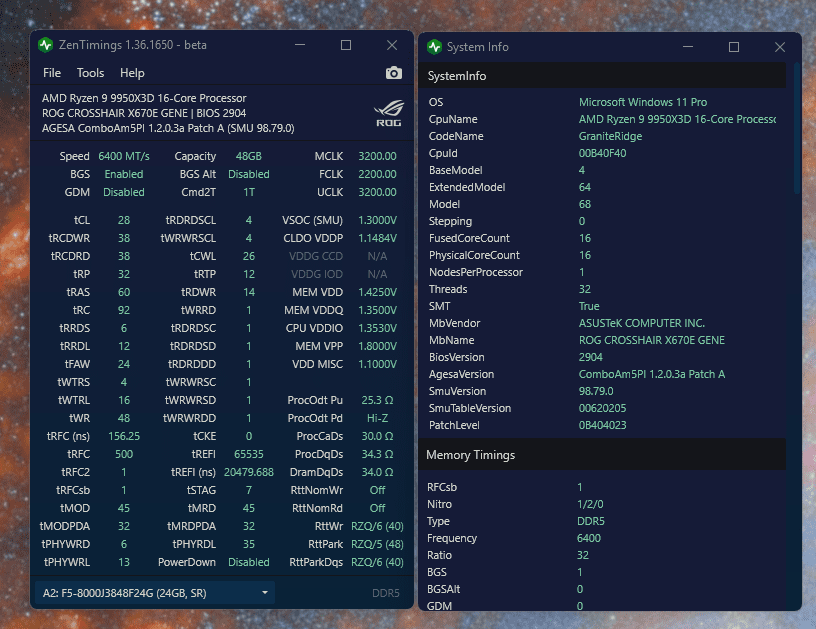Click the Speed value 6400 MT/s
Image resolution: width=816 pixels, height=629 pixels.
(x=124, y=156)
